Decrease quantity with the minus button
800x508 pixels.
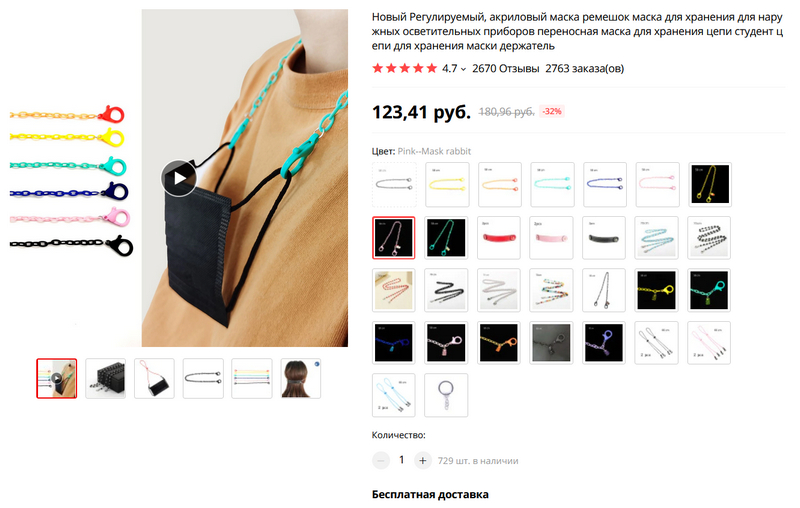(381, 461)
